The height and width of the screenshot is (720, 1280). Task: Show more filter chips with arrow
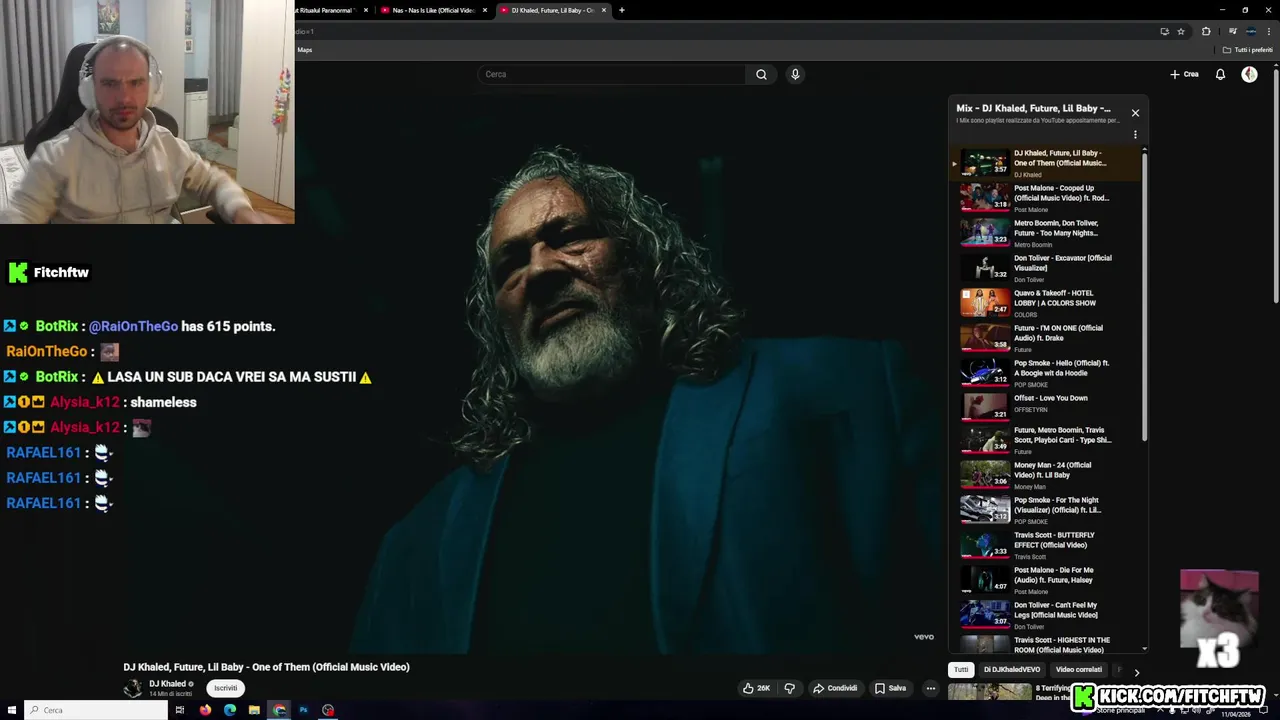tap(1136, 672)
